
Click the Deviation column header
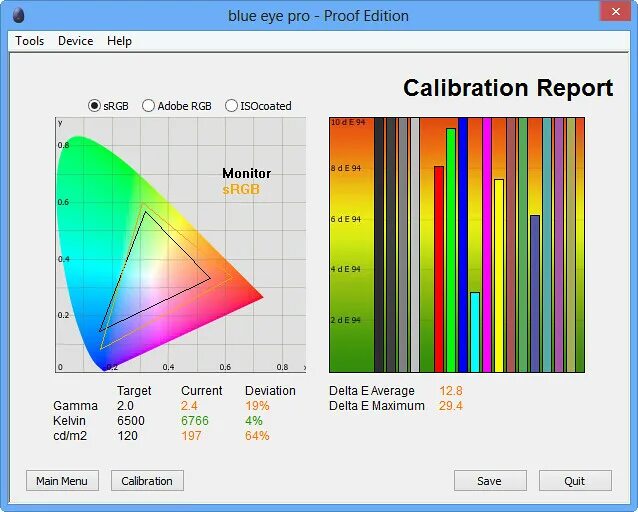270,391
